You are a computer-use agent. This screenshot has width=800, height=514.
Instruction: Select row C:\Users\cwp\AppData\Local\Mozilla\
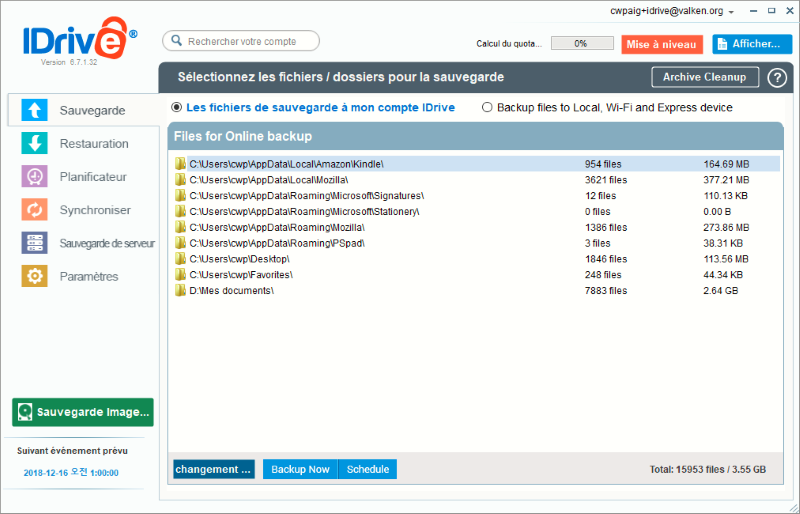click(477, 180)
